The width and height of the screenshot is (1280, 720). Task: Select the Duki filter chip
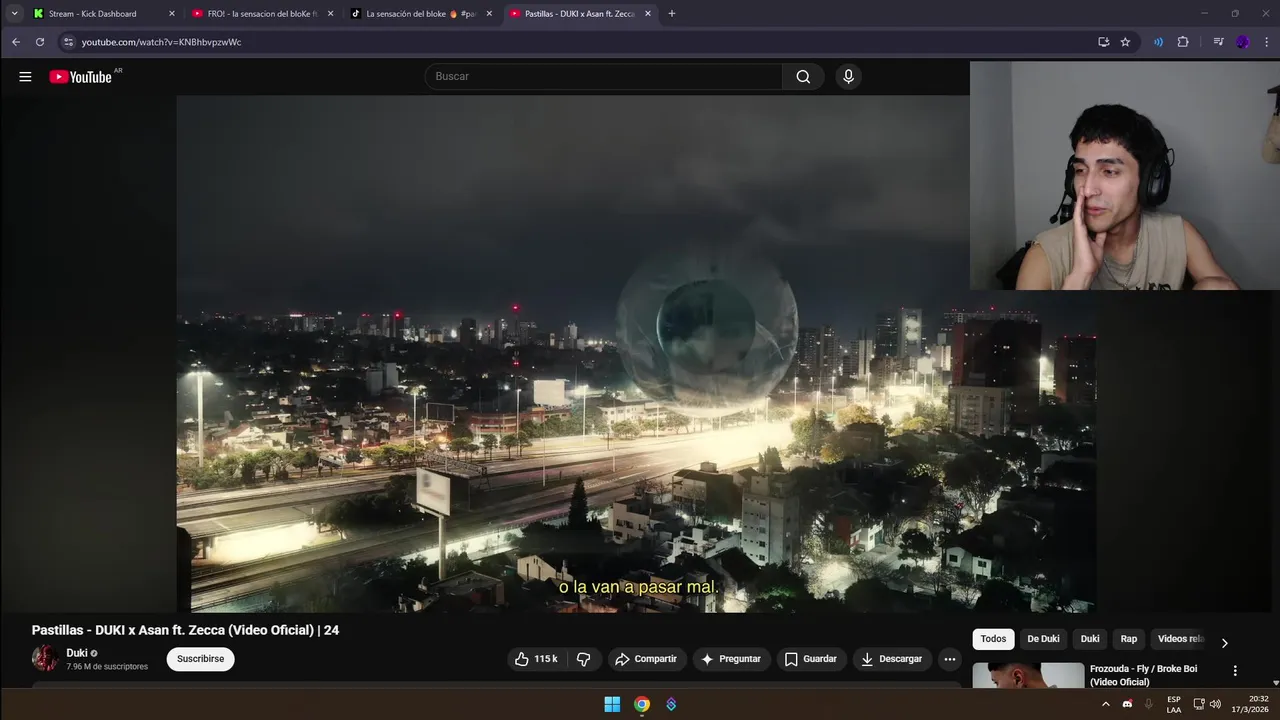point(1090,639)
